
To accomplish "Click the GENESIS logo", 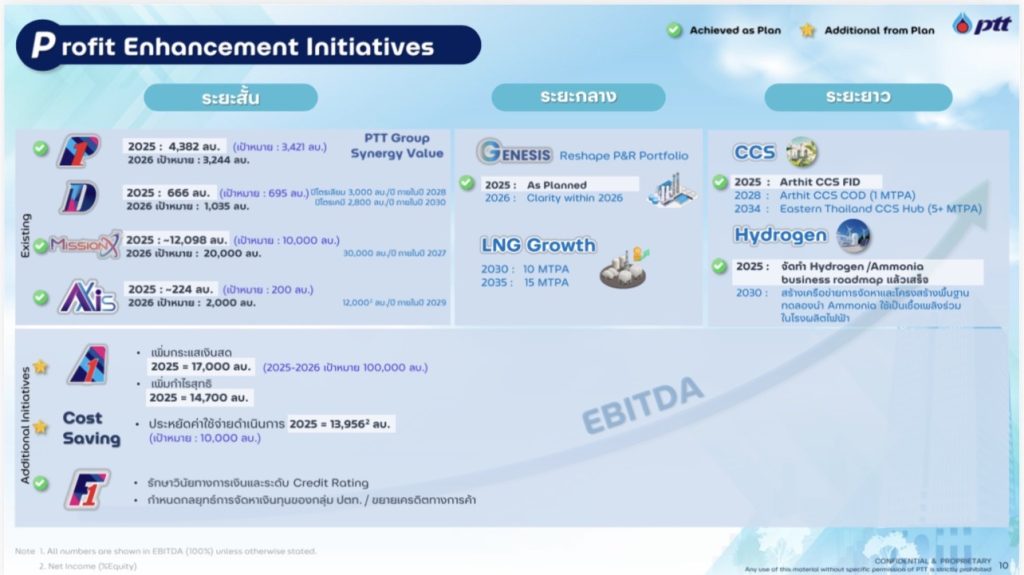I will [515, 153].
